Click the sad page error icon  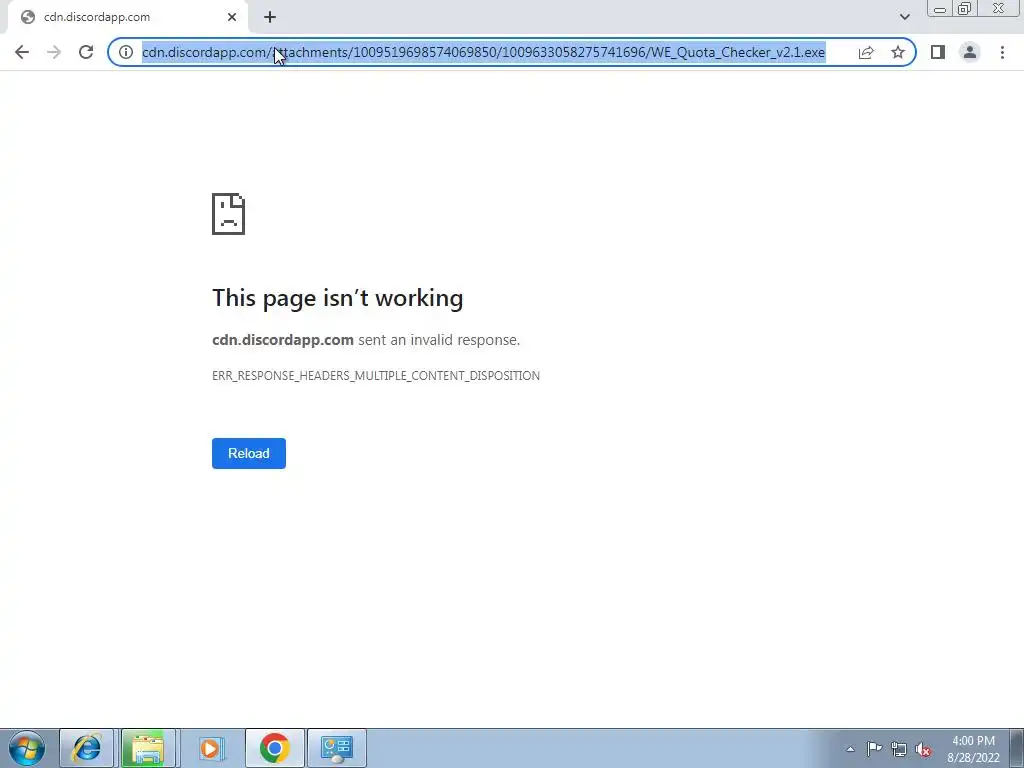pyautogui.click(x=228, y=214)
